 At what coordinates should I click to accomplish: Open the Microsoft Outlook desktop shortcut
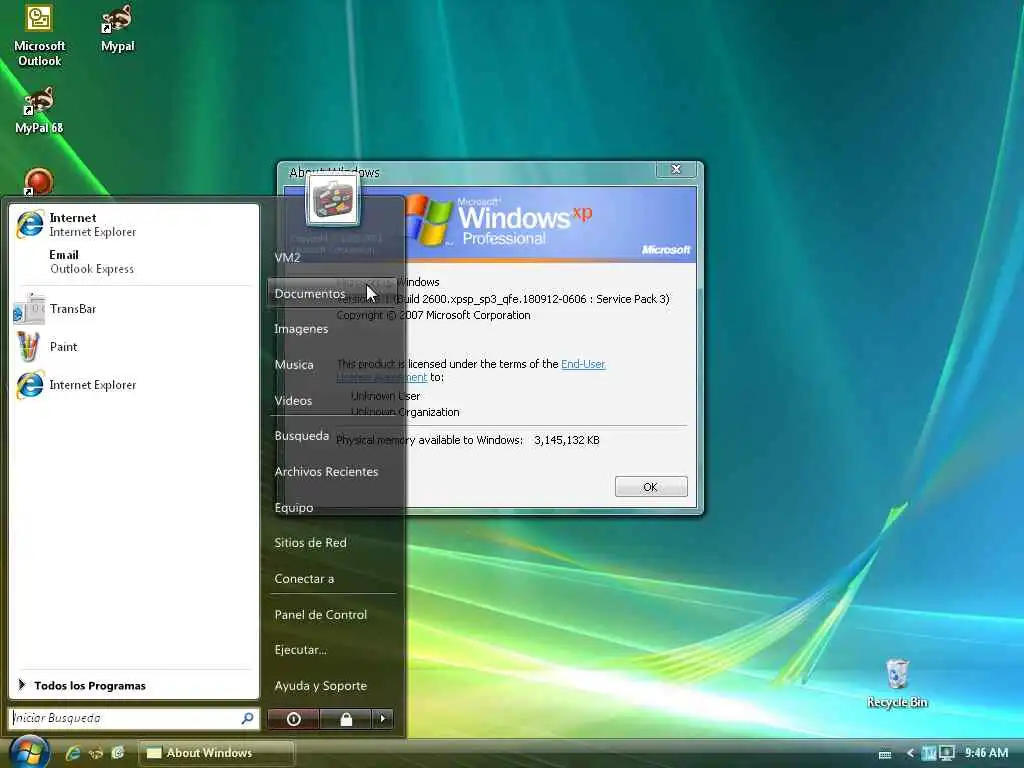39,35
